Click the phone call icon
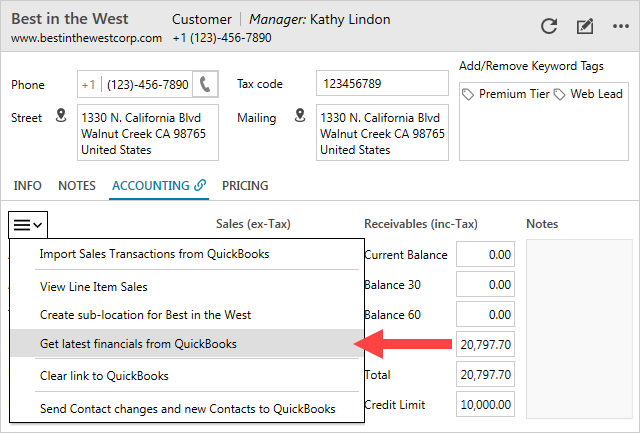The width and height of the screenshot is (640, 433). point(206,85)
